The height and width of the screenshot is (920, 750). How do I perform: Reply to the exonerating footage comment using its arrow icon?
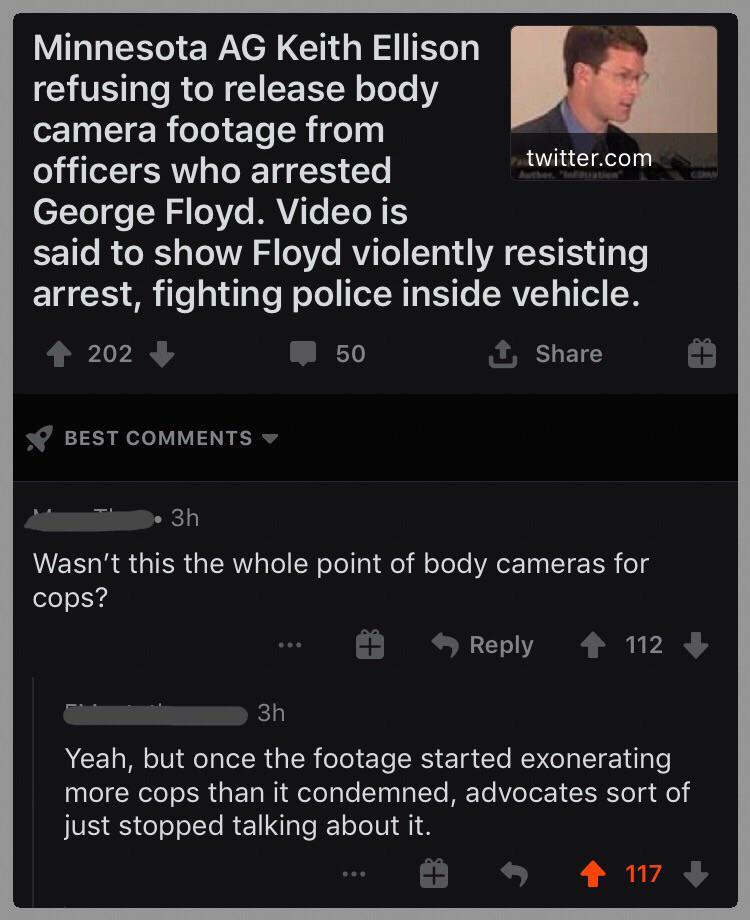(x=514, y=874)
